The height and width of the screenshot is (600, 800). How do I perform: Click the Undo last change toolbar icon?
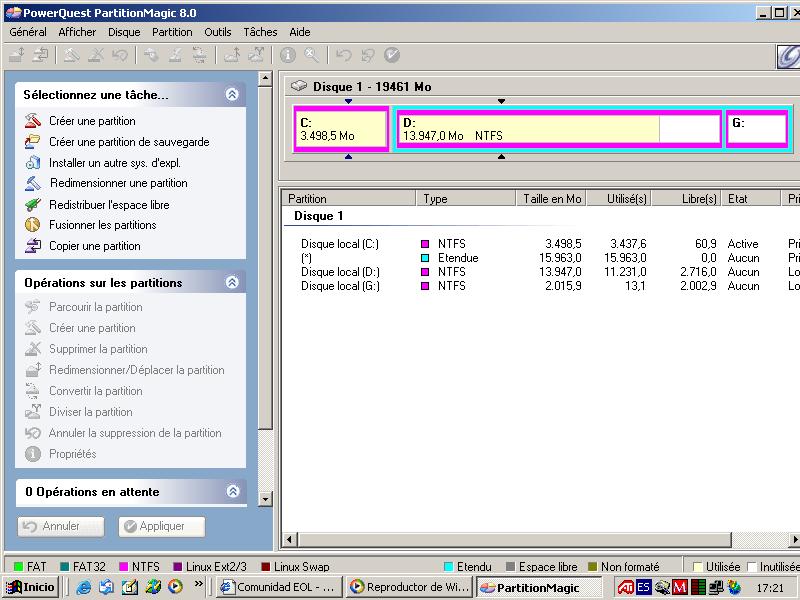(343, 55)
